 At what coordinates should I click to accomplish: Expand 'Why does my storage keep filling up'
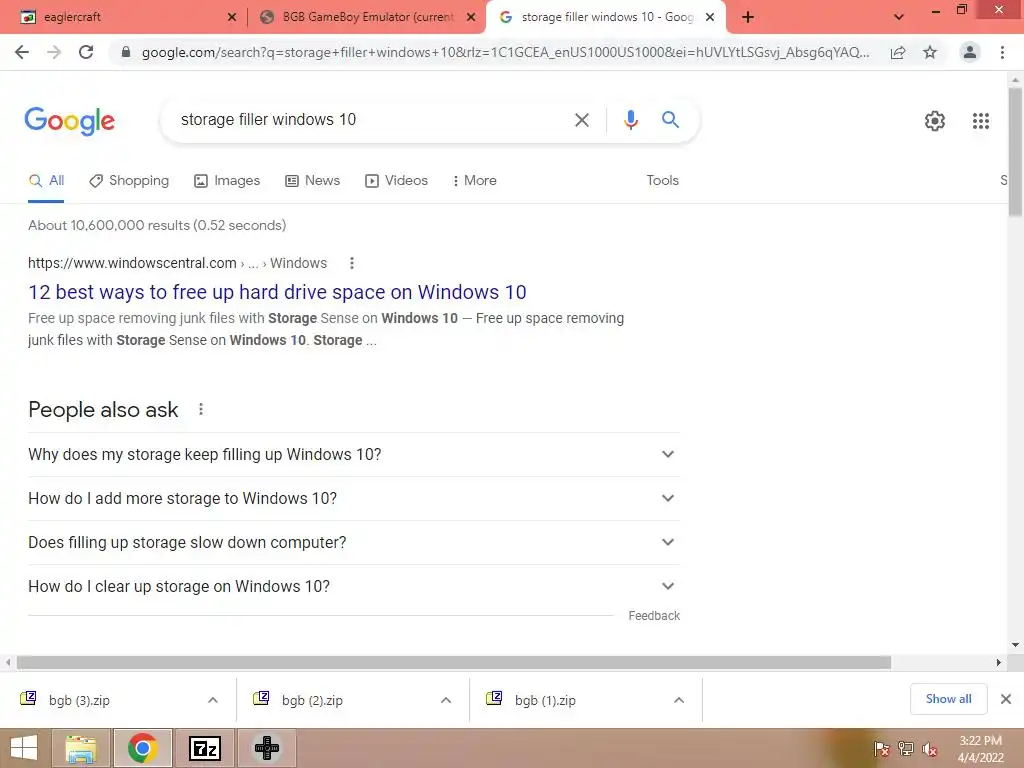pos(353,455)
